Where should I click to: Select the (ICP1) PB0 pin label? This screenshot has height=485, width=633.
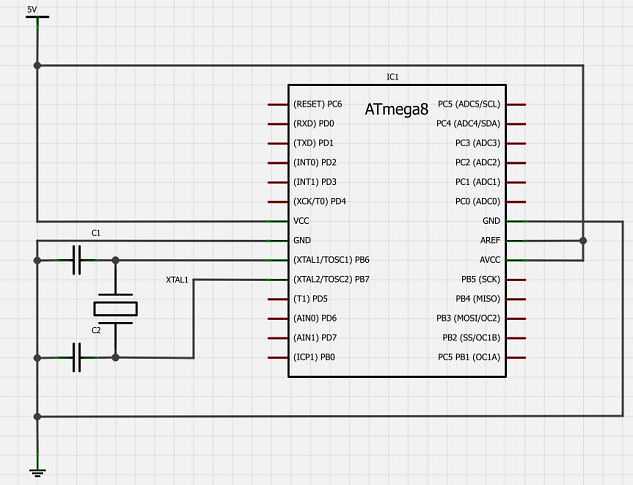[314, 357]
